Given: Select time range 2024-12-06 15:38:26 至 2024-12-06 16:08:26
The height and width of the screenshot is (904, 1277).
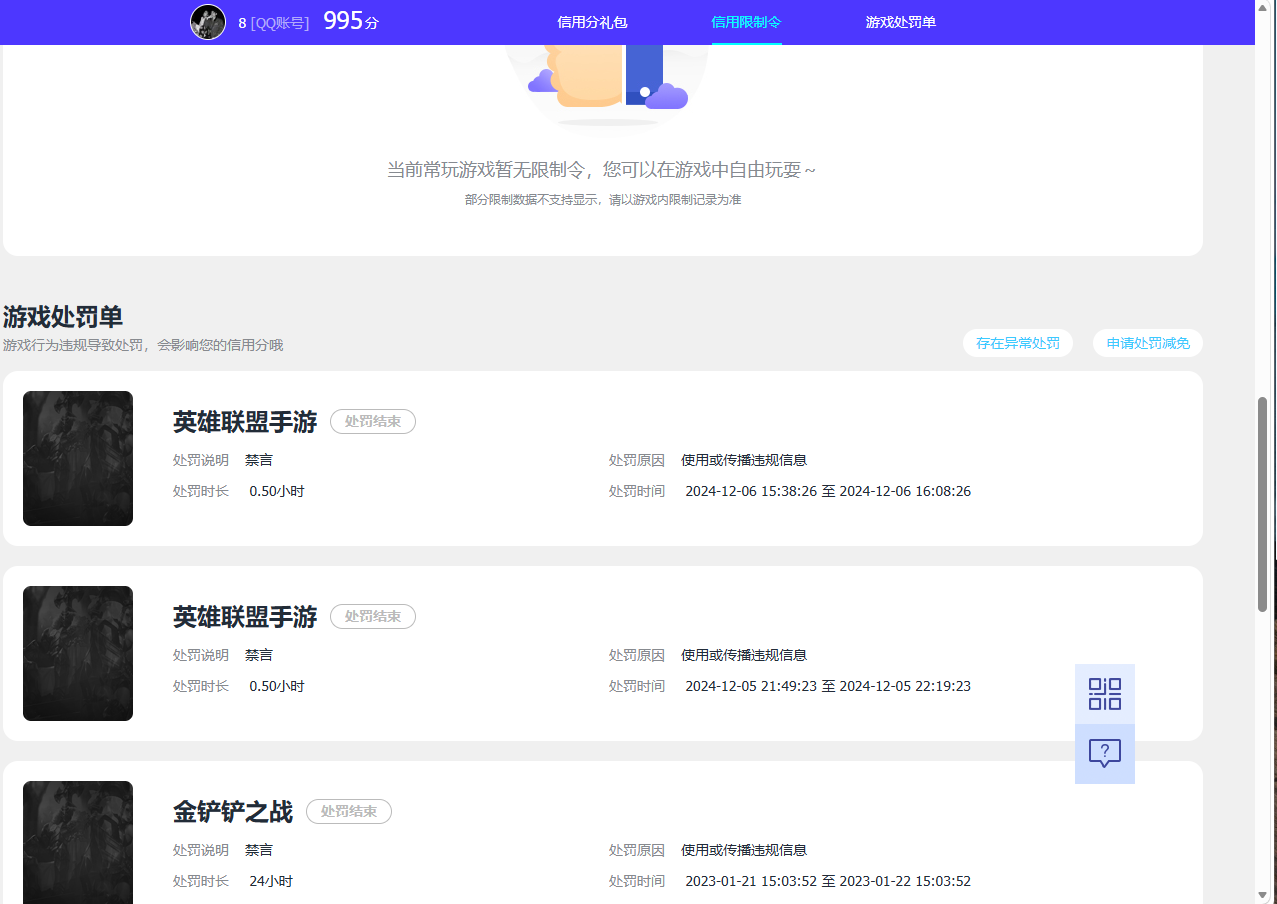Looking at the screenshot, I should tap(828, 492).
